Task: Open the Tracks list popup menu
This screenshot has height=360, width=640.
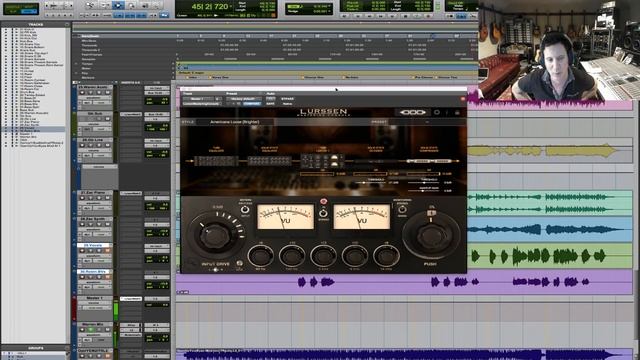Action: pos(67,24)
